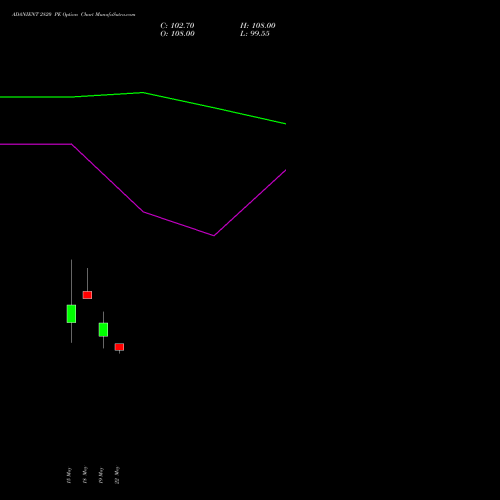Image resolution: width=500 pixels, height=500 pixels.
Task: Click the high value H: 108.00
Action: pyautogui.click(x=258, y=26)
